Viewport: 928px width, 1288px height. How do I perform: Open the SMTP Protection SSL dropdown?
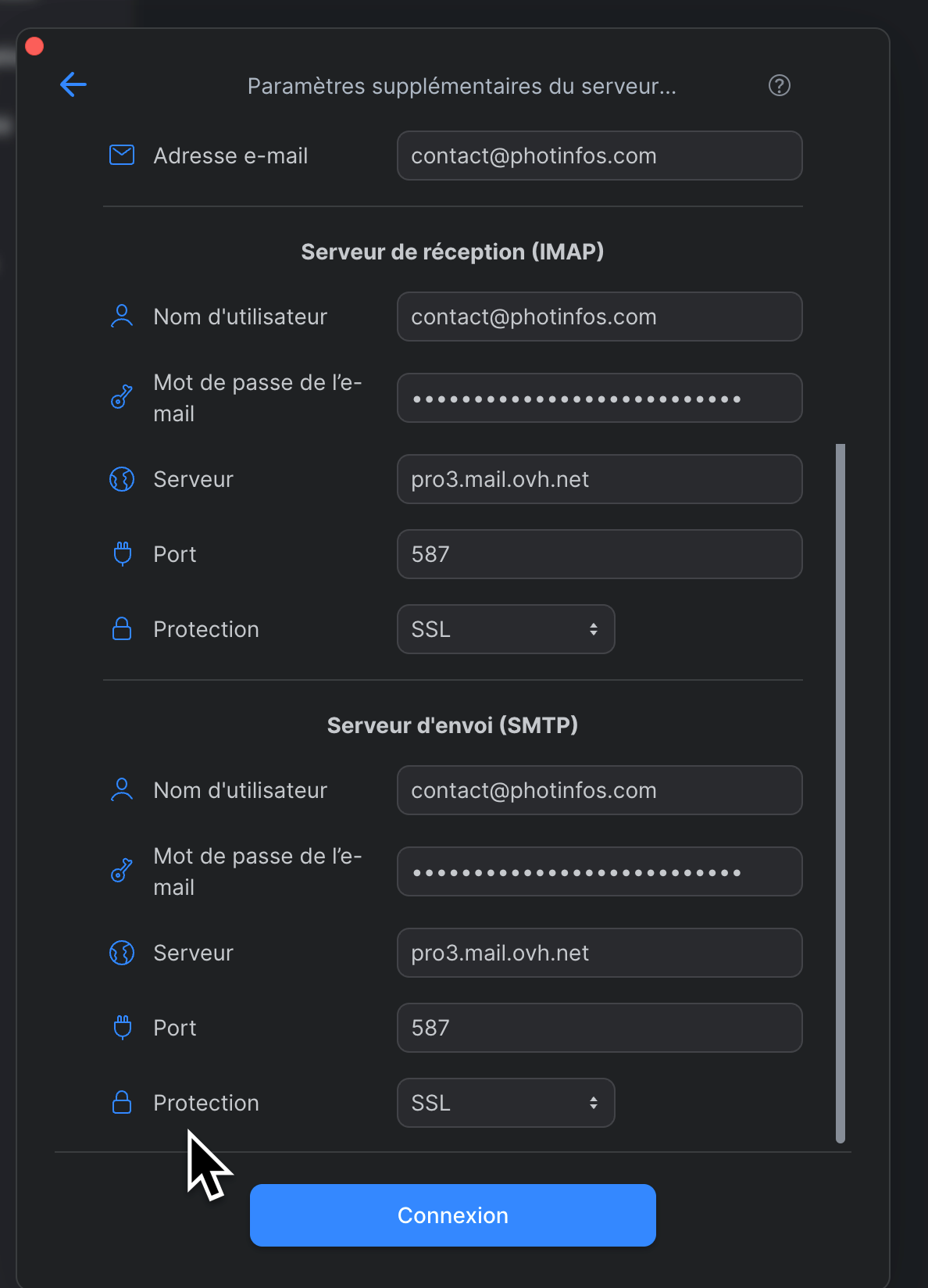click(505, 1103)
